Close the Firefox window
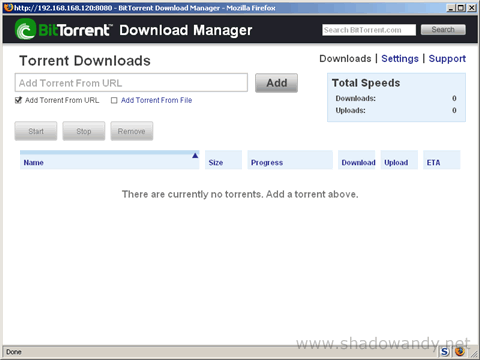 point(472,7)
